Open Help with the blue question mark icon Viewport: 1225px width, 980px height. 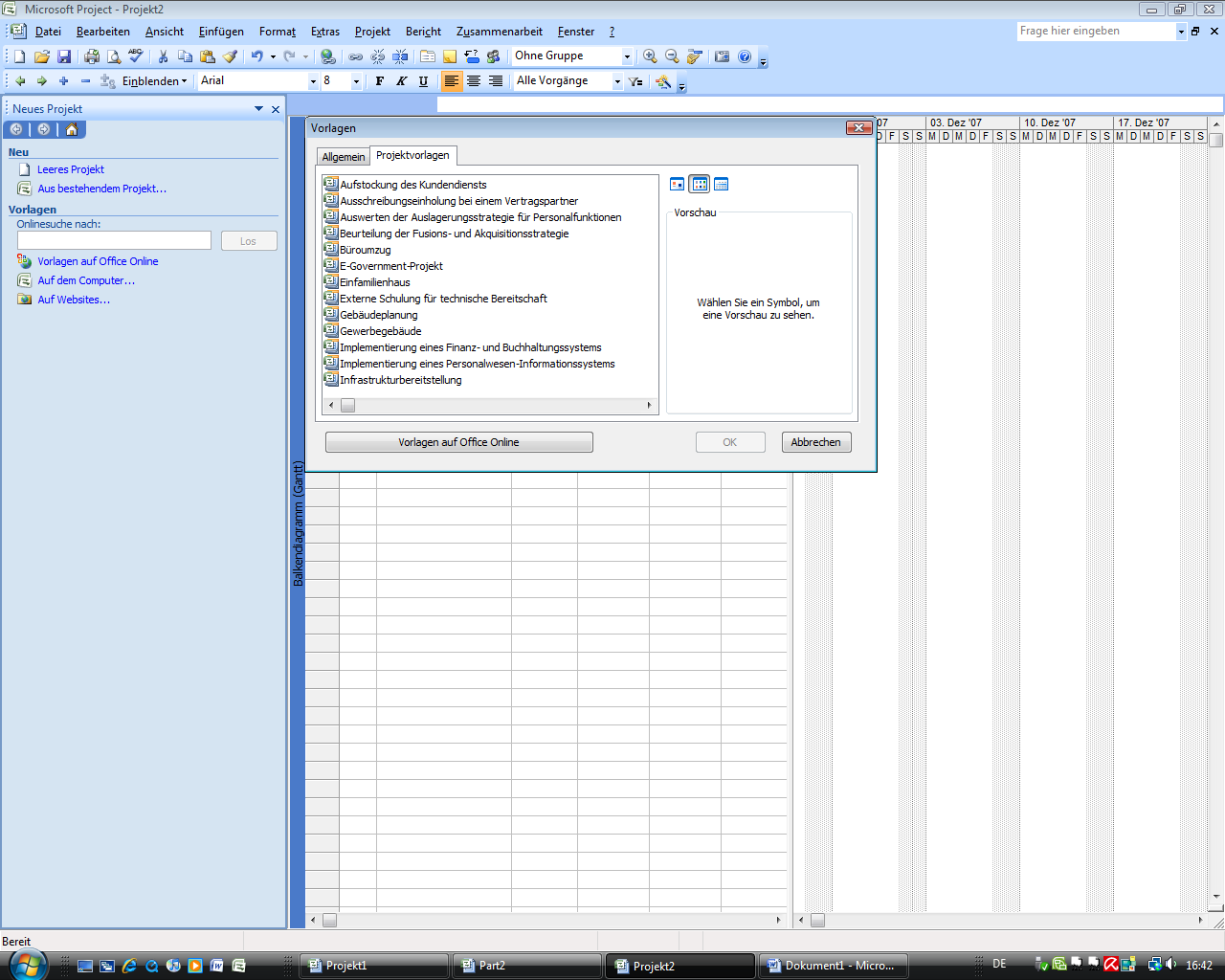[745, 56]
